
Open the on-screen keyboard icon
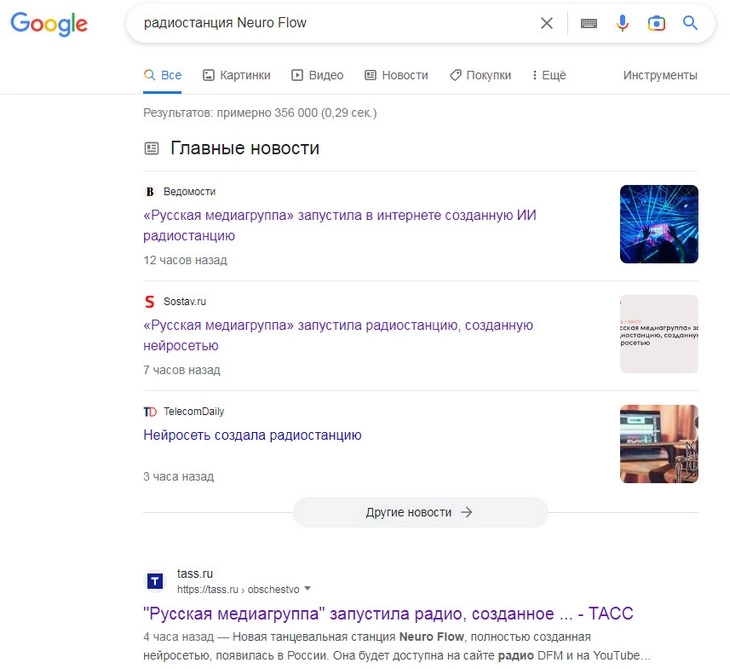point(589,23)
